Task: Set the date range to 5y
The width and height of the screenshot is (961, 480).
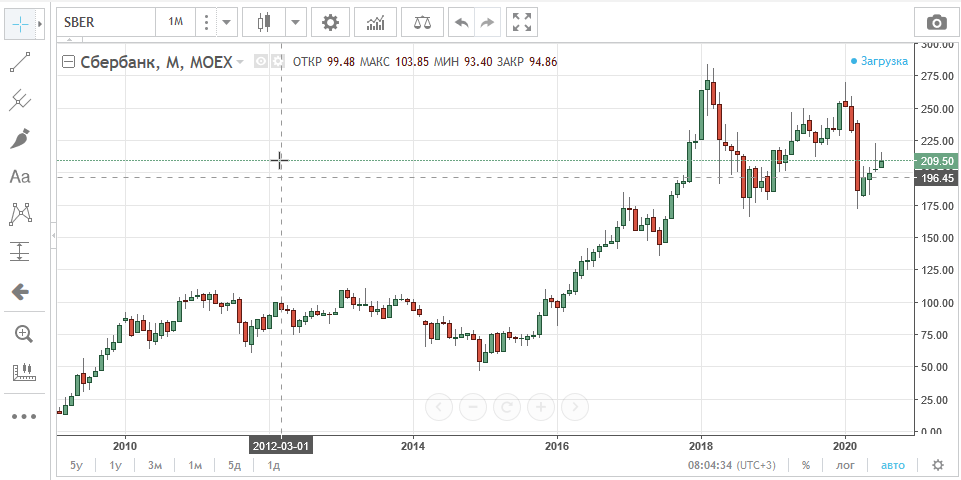Action: (76, 465)
